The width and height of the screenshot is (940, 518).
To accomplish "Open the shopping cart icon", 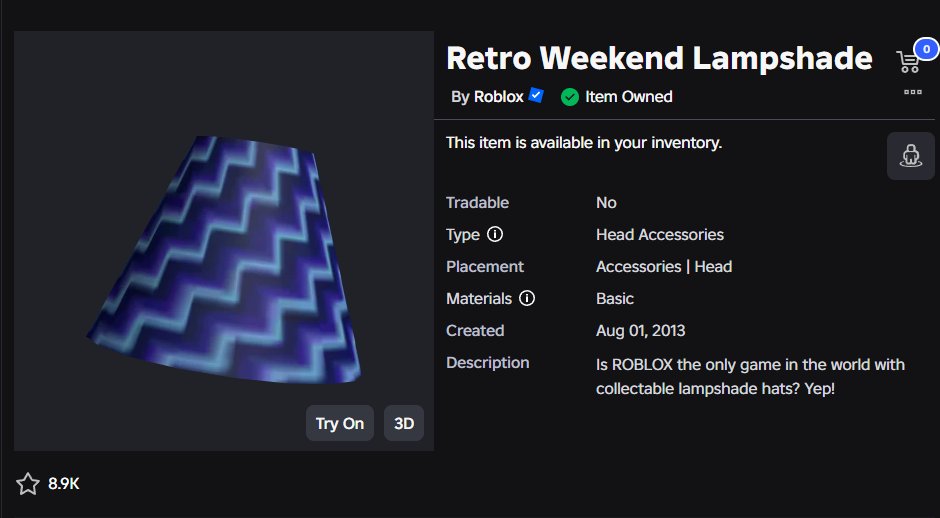I will tap(908, 62).
